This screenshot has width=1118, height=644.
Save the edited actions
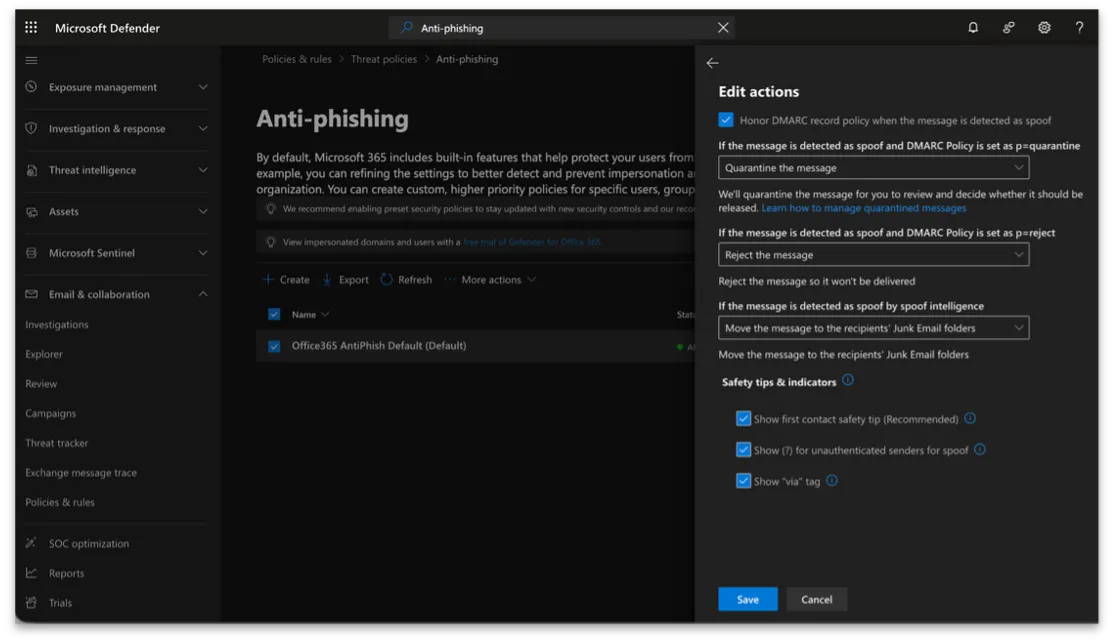tap(748, 600)
